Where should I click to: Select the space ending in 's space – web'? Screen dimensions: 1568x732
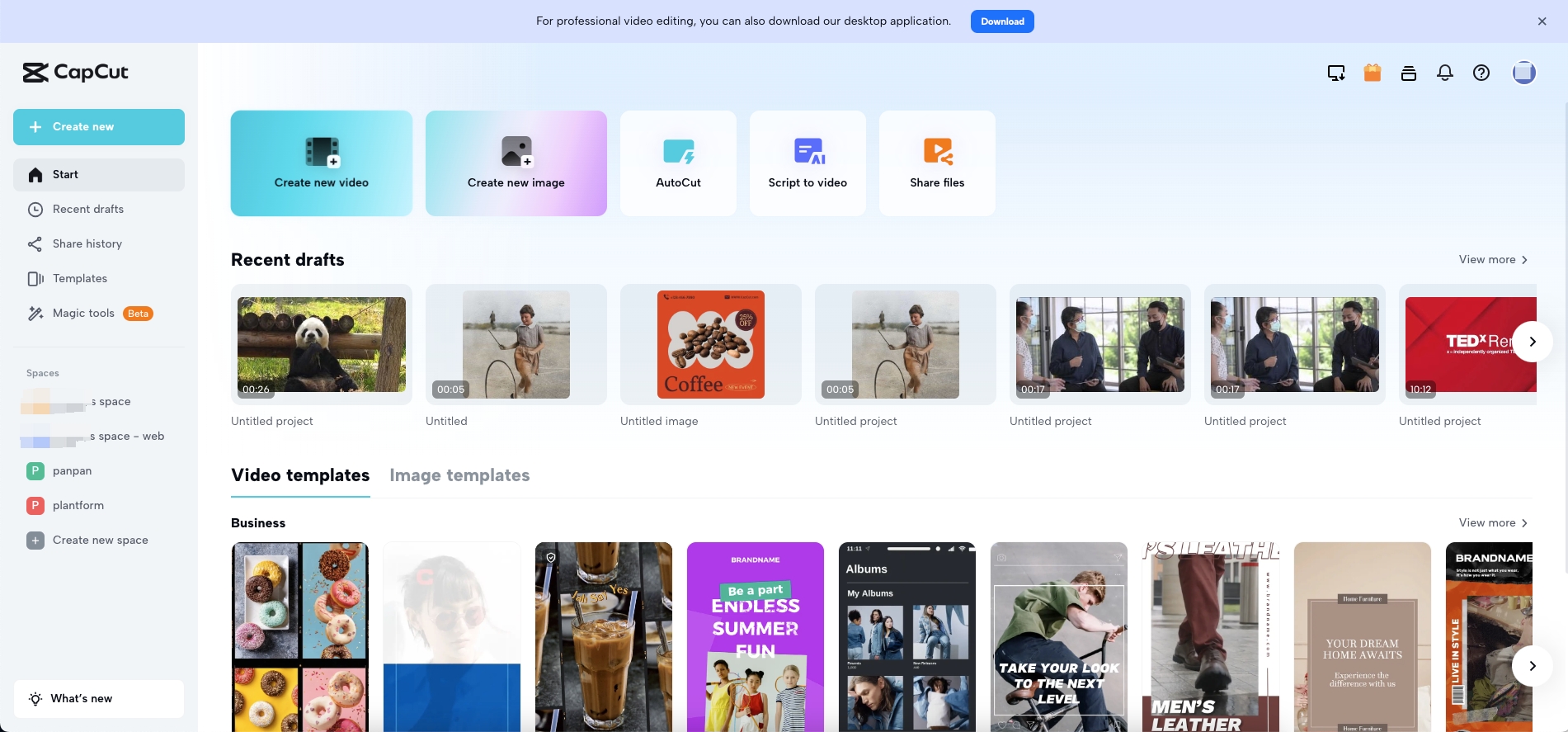(x=99, y=437)
